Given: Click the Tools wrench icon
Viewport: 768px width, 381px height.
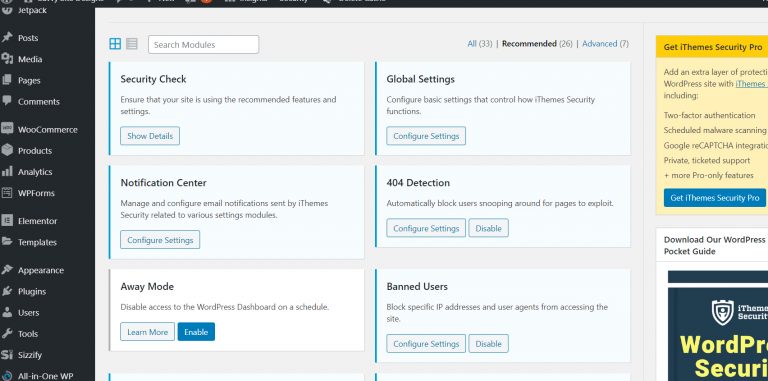Looking at the screenshot, I should [7, 333].
